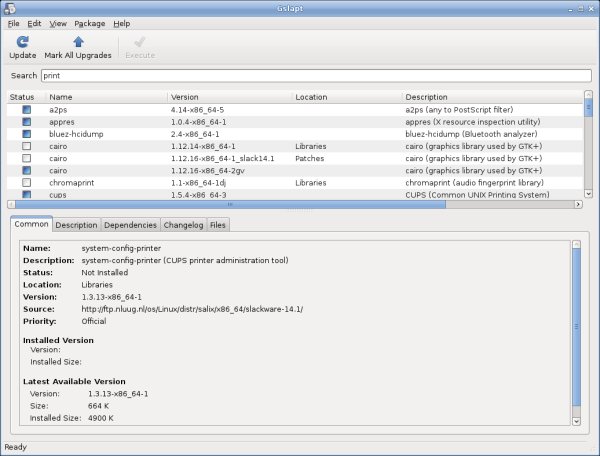Screen dimensions: 600x456
Task: Switch to the Common tab
Action: point(31,224)
